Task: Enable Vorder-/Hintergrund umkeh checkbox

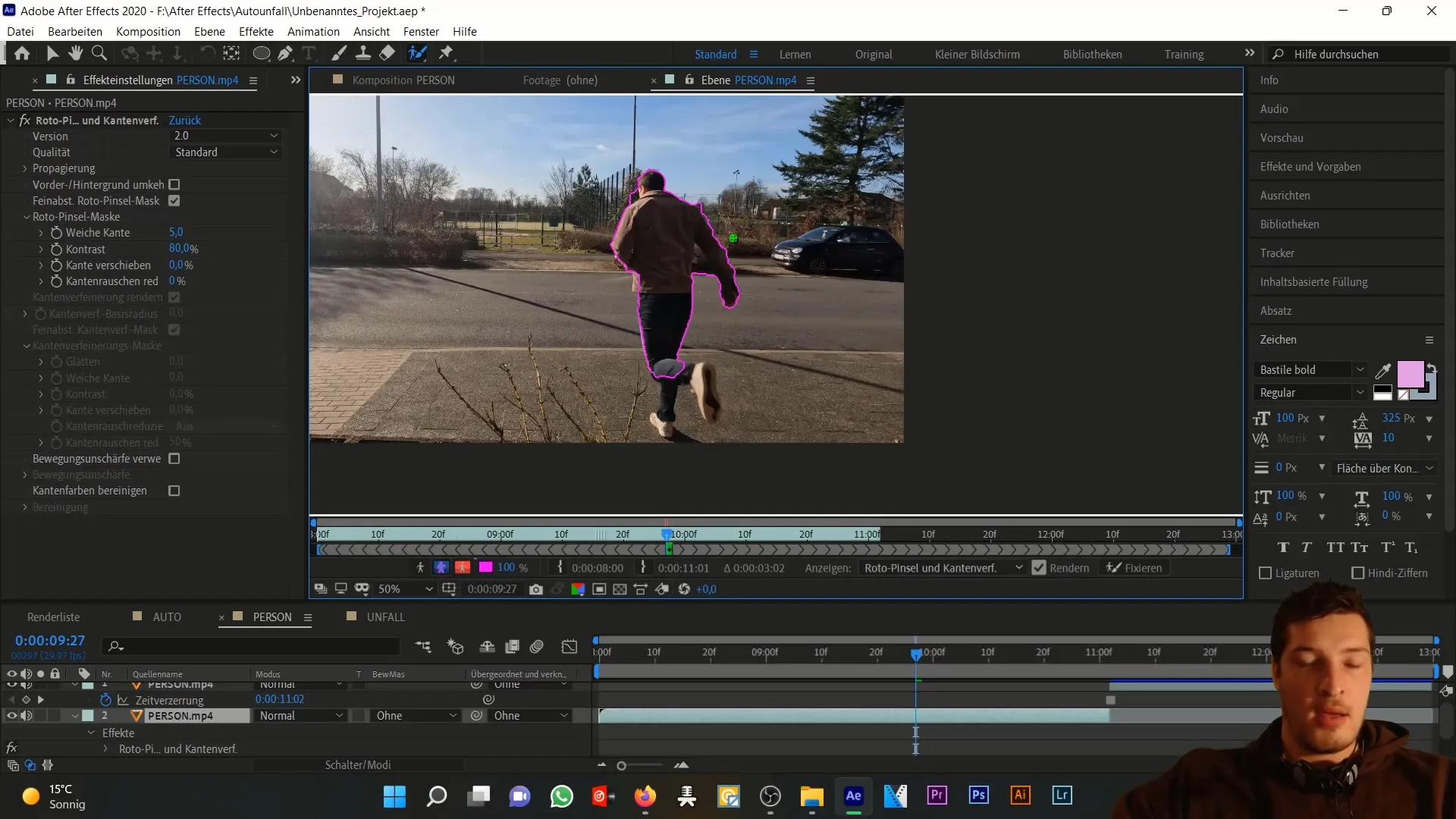Action: (175, 184)
